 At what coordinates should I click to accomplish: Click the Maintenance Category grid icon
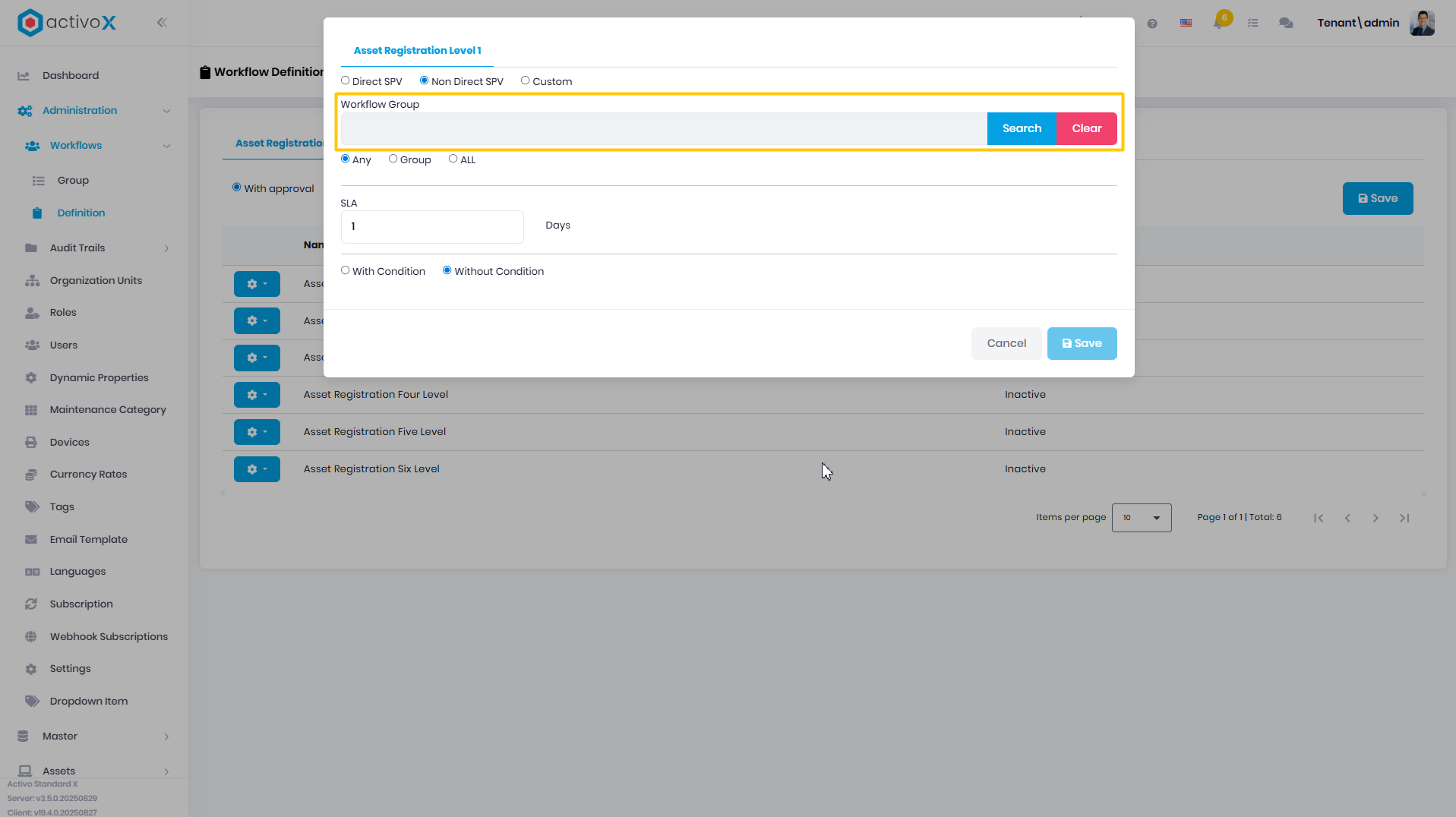(x=31, y=410)
